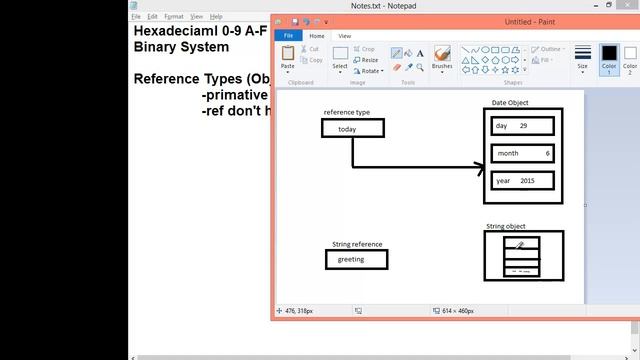This screenshot has height=360, width=640.
Task: Choose the Pentagon shape
Action: tap(495, 60)
